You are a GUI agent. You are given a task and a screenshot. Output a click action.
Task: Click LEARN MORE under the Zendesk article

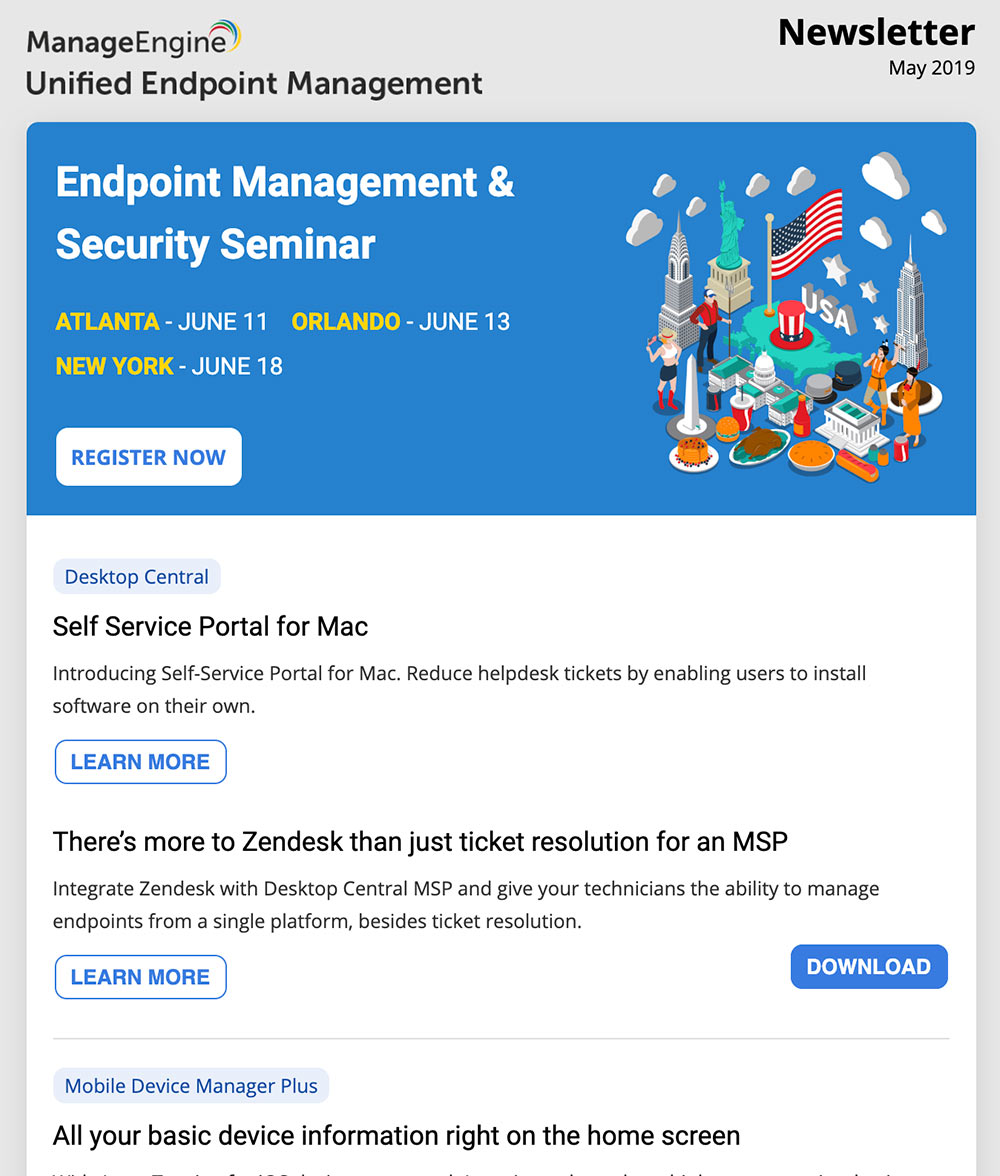(x=140, y=976)
